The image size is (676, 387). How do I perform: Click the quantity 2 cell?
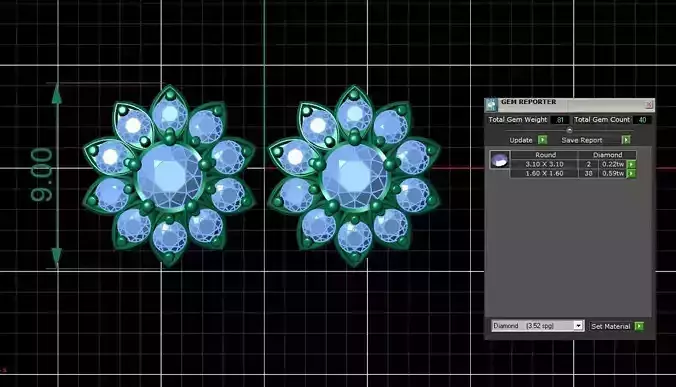[x=588, y=164]
